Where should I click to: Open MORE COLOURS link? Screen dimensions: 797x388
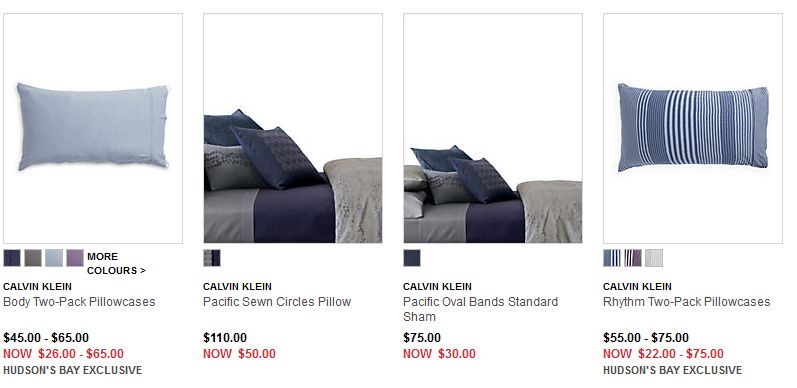(x=116, y=263)
